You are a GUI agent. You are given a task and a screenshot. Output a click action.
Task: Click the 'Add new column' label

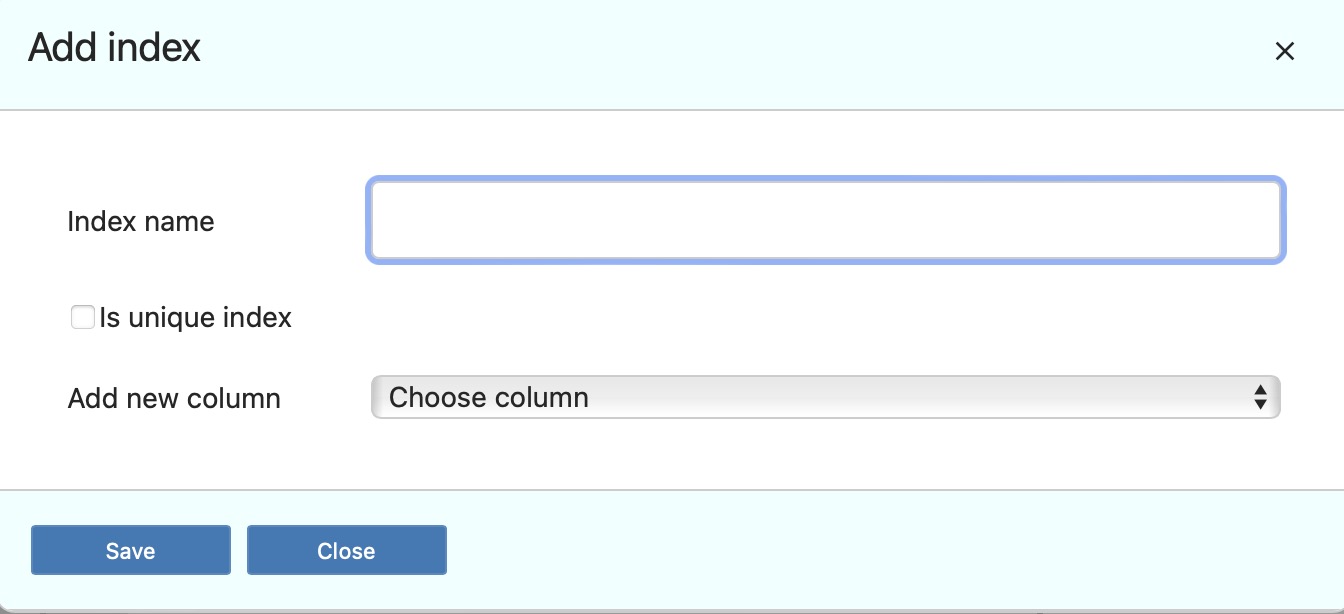[174, 398]
